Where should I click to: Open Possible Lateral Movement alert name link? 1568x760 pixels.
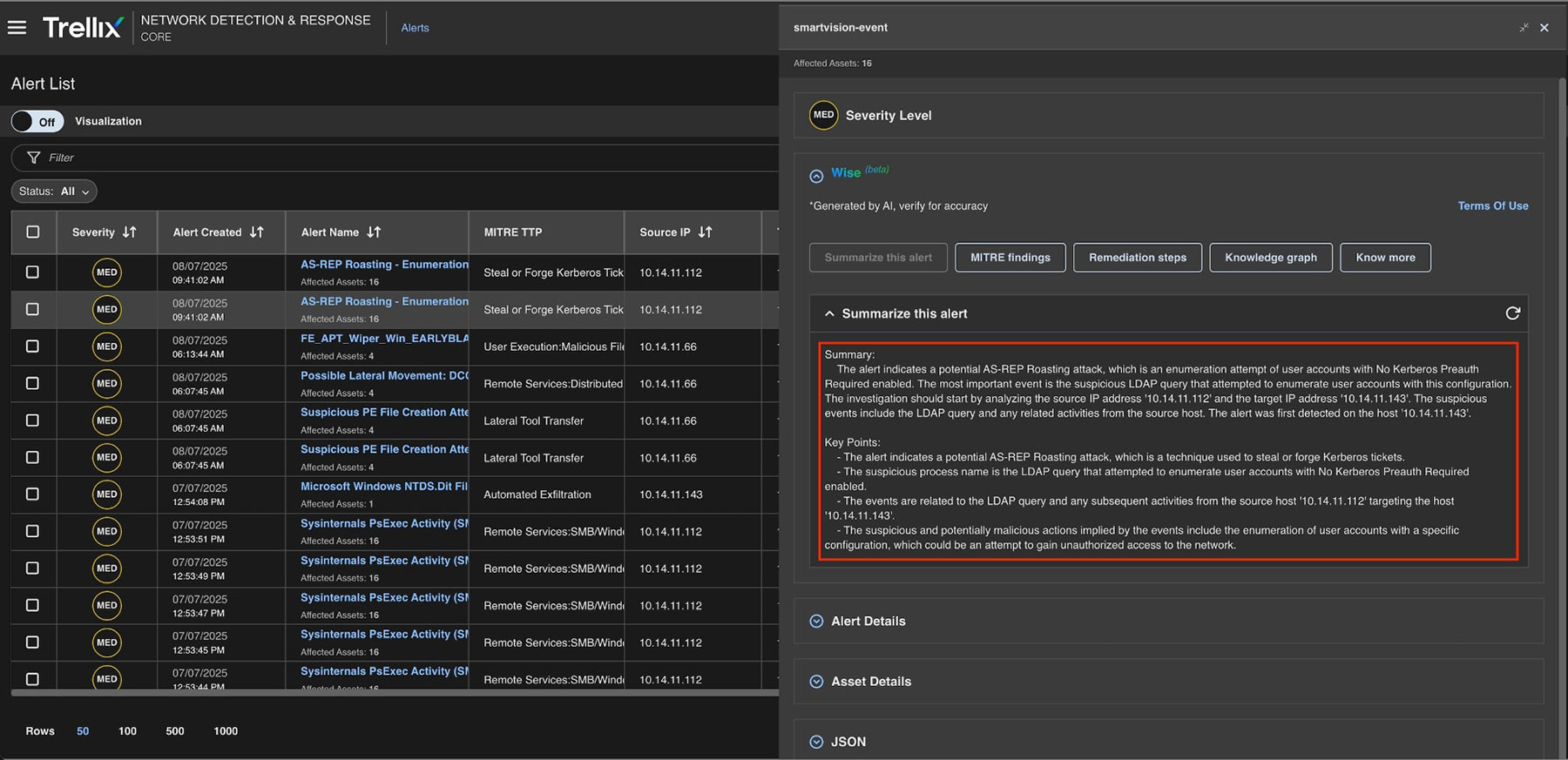click(x=384, y=376)
